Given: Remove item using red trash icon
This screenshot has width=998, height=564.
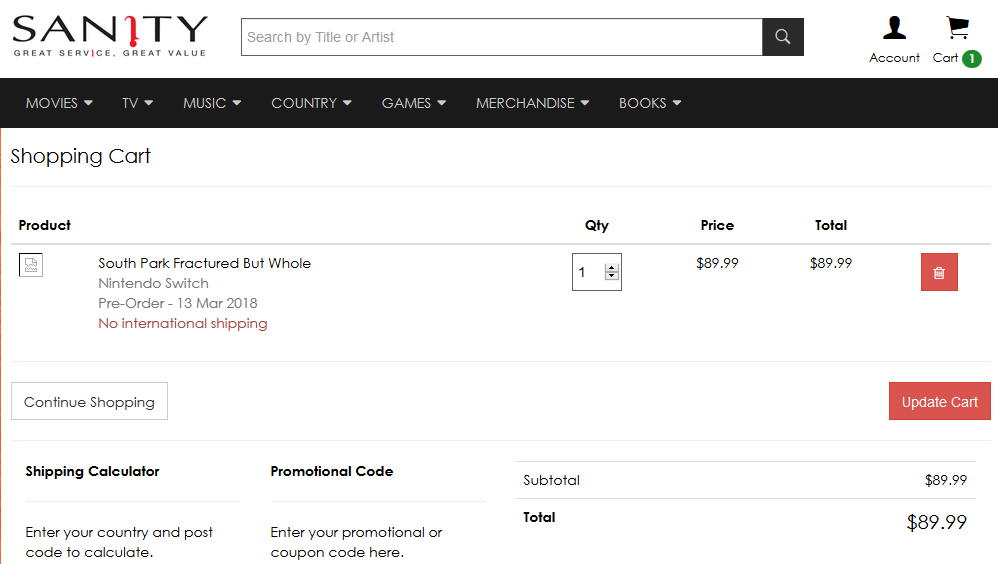Looking at the screenshot, I should click(939, 272).
